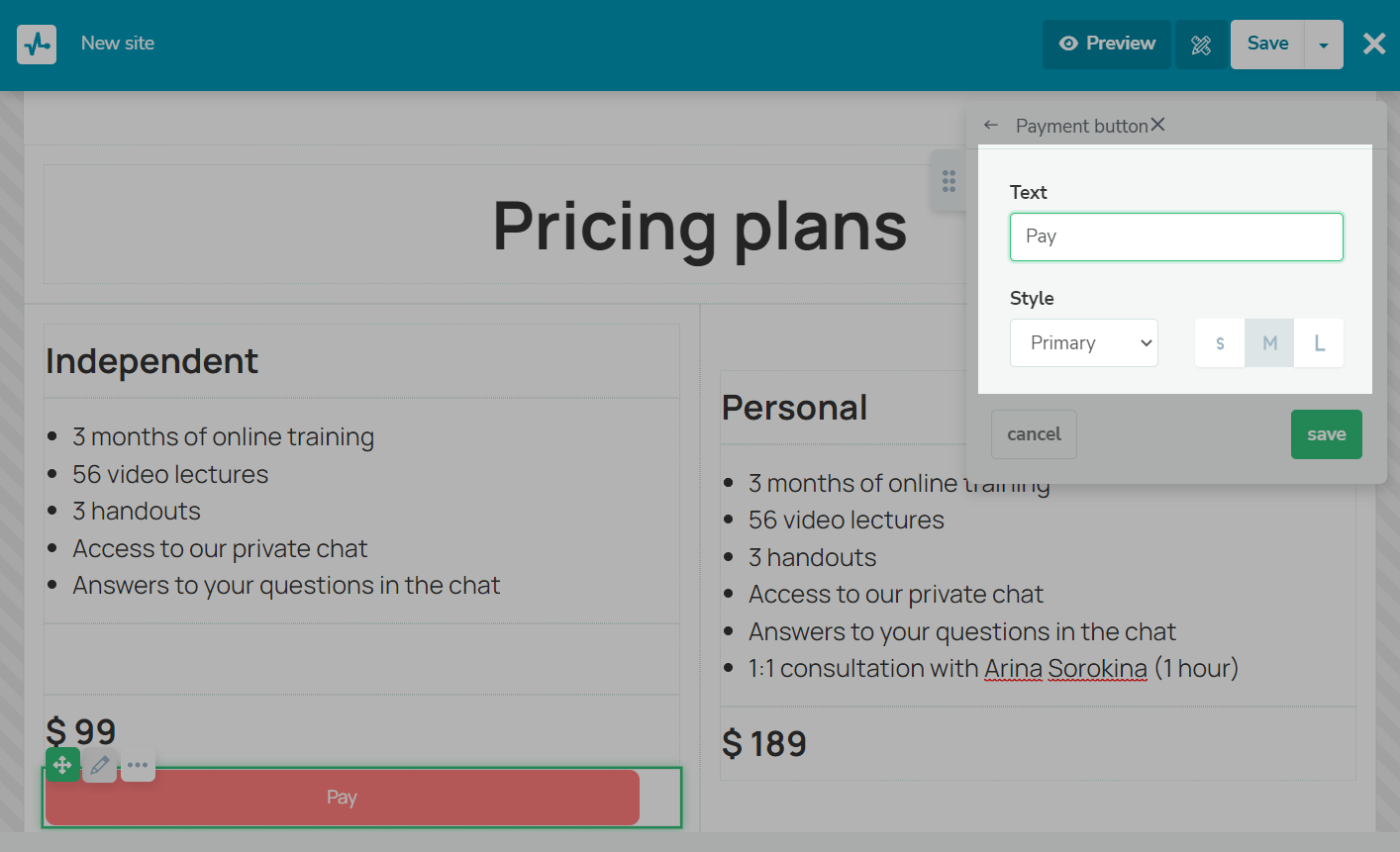The image size is (1400, 852).
Task: Grab the panel drag handle dots
Action: (x=949, y=180)
